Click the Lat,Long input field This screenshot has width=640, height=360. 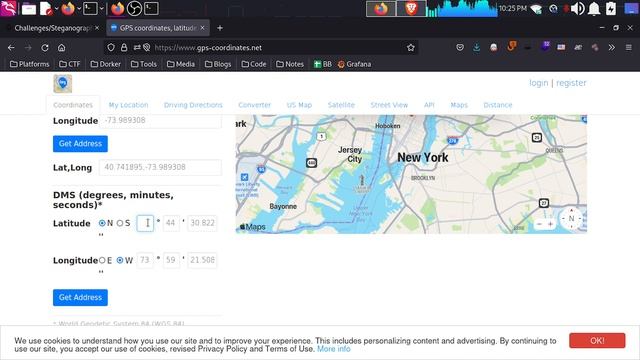point(160,167)
